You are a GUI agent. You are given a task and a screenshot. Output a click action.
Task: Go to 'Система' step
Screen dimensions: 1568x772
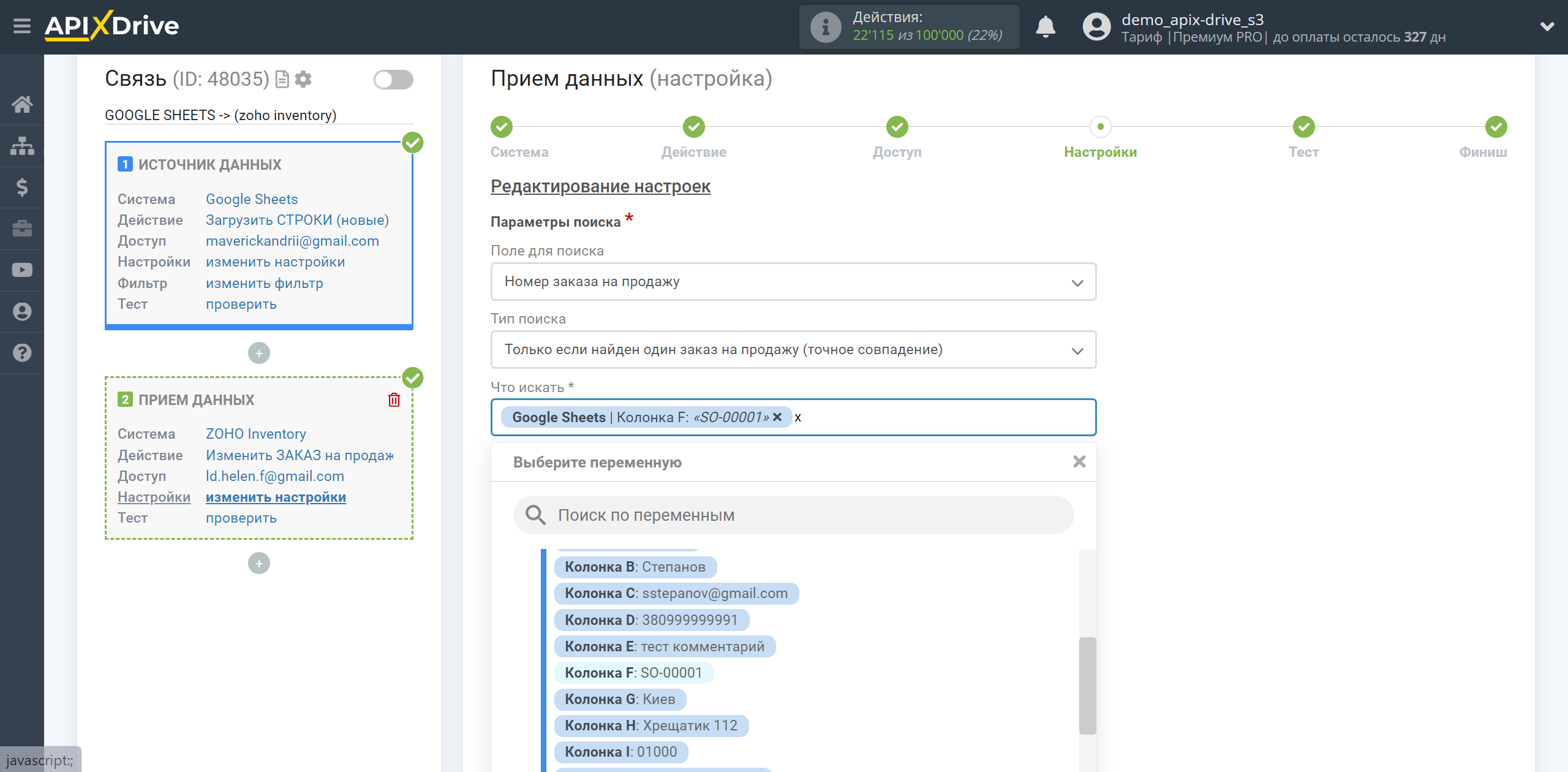(x=502, y=127)
